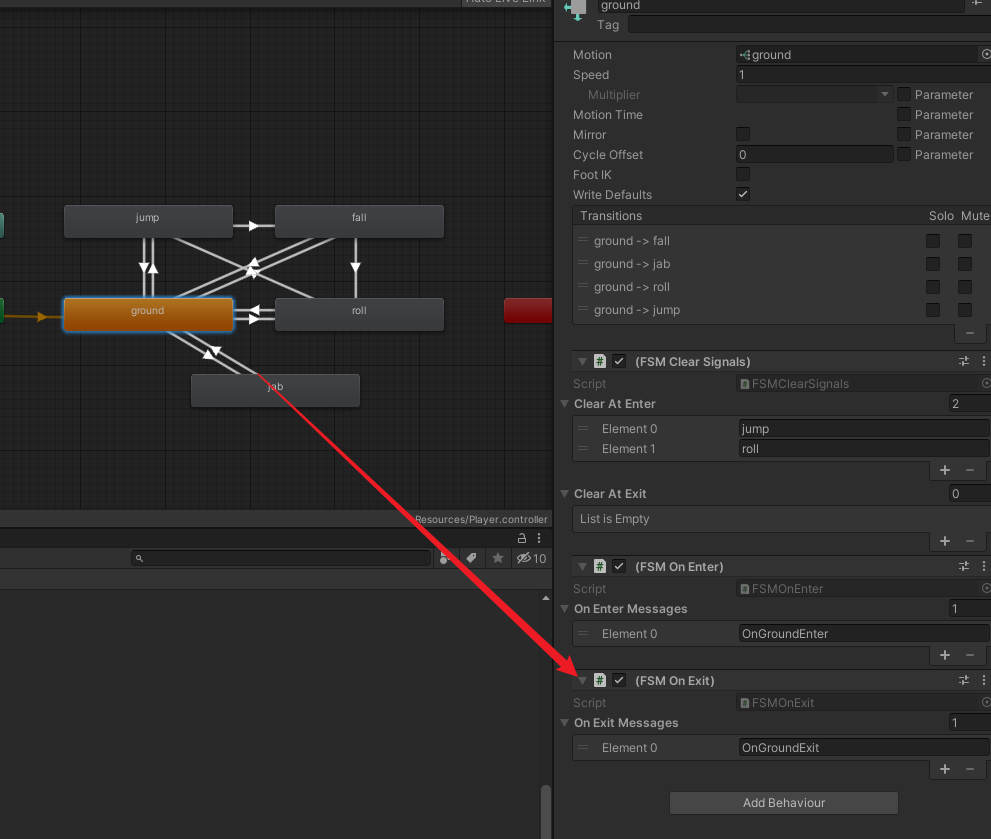Screen dimensions: 991x839
Task: Open object picker for FSMClearSignals script
Action: click(x=985, y=383)
